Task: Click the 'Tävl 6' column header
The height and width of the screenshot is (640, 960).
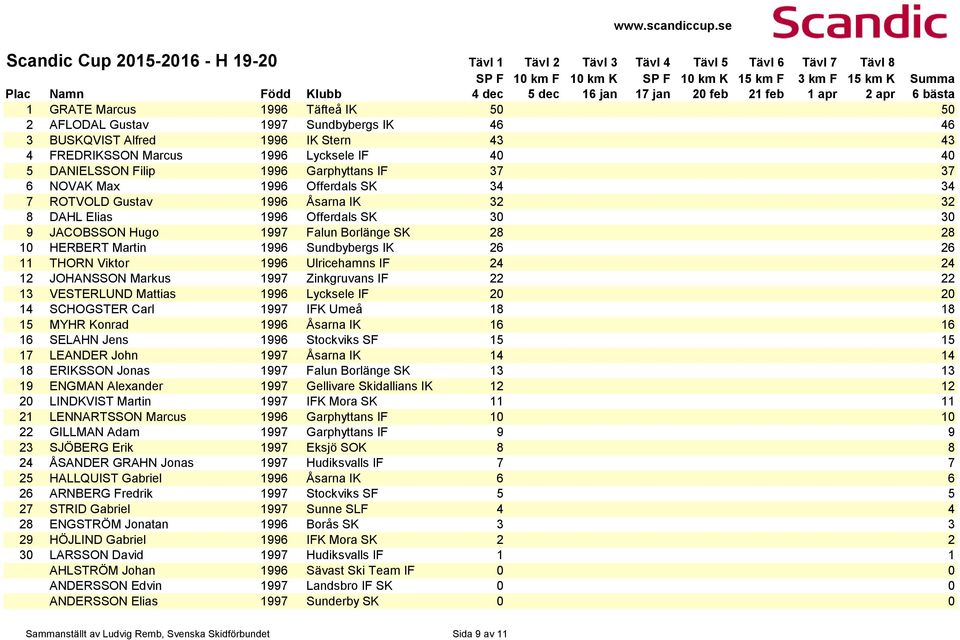Action: click(x=766, y=62)
